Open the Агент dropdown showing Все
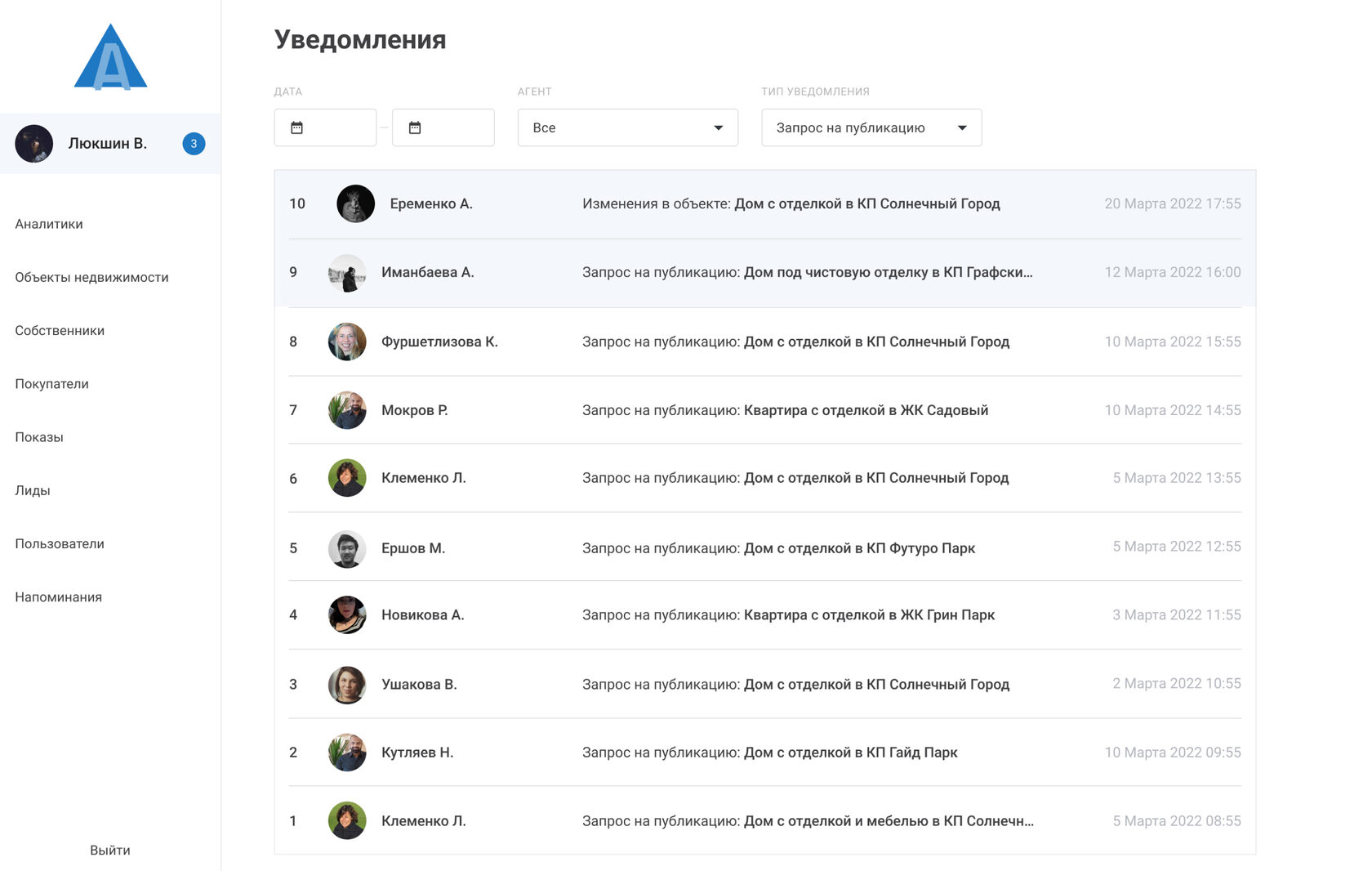This screenshot has width=1372, height=871. coord(627,127)
